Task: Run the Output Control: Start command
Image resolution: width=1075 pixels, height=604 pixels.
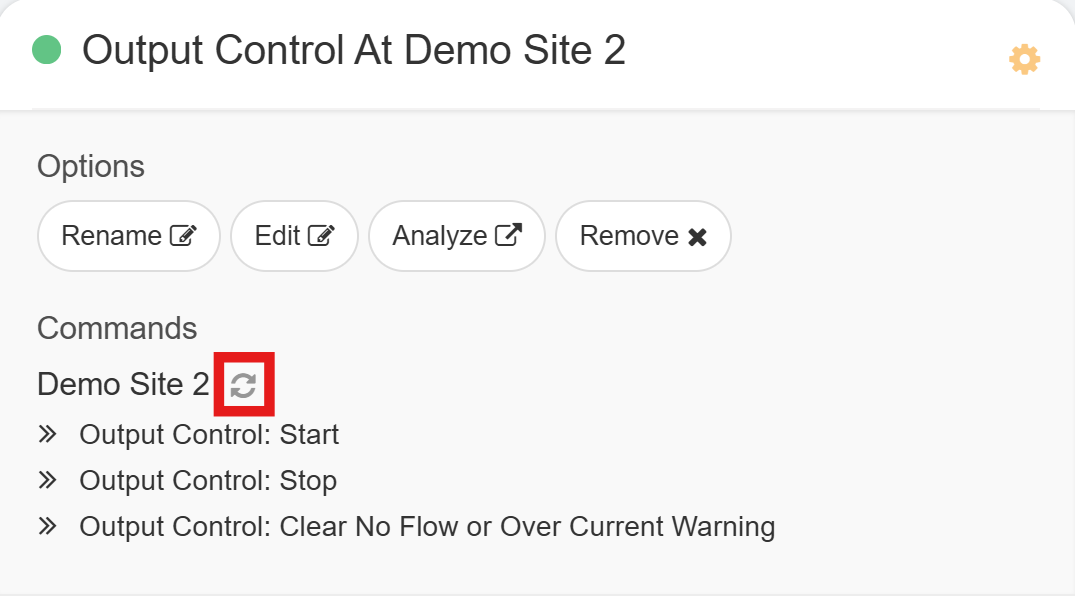Action: (x=209, y=435)
